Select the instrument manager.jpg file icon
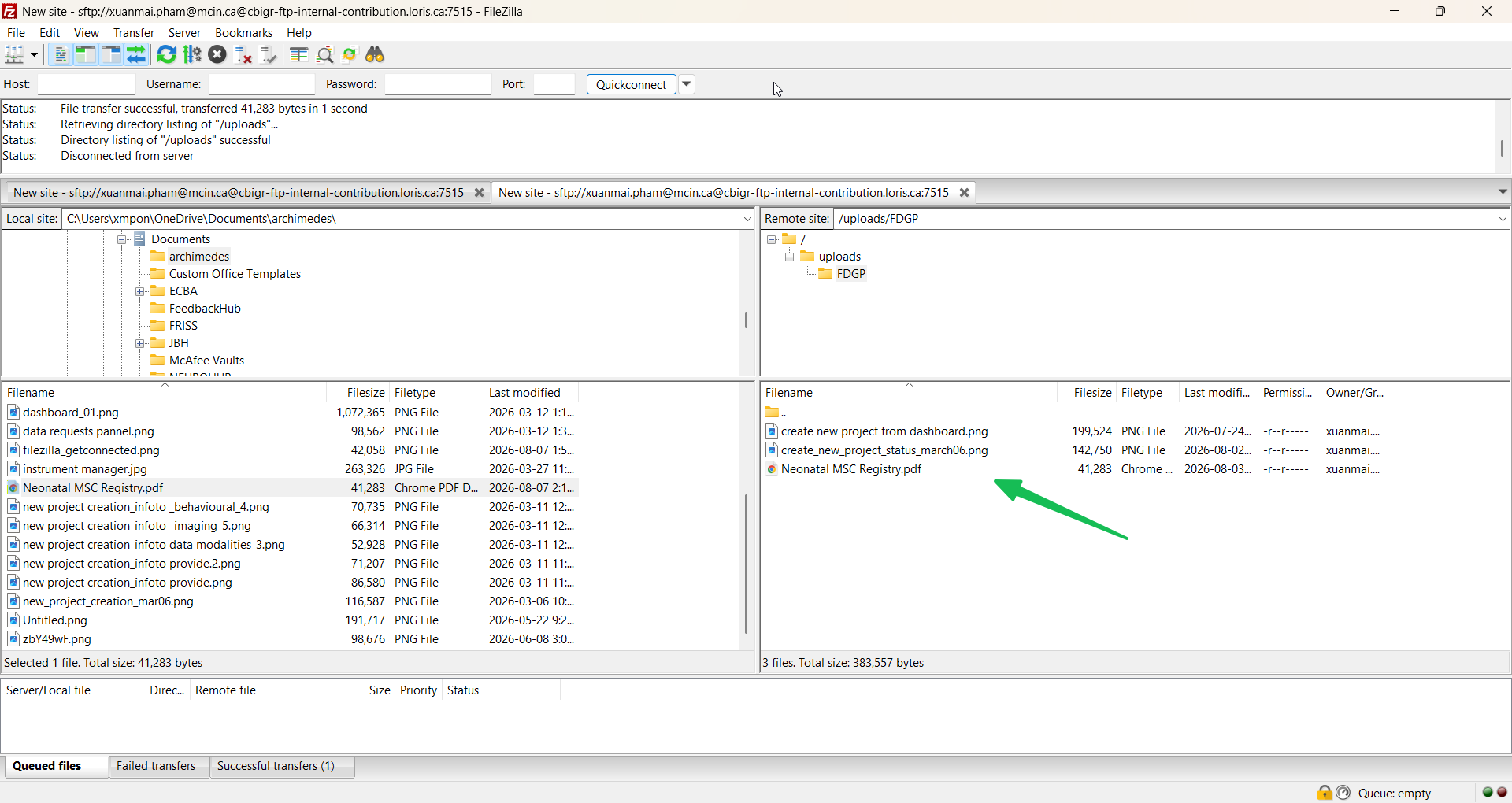This screenshot has height=803, width=1512. coord(13,468)
